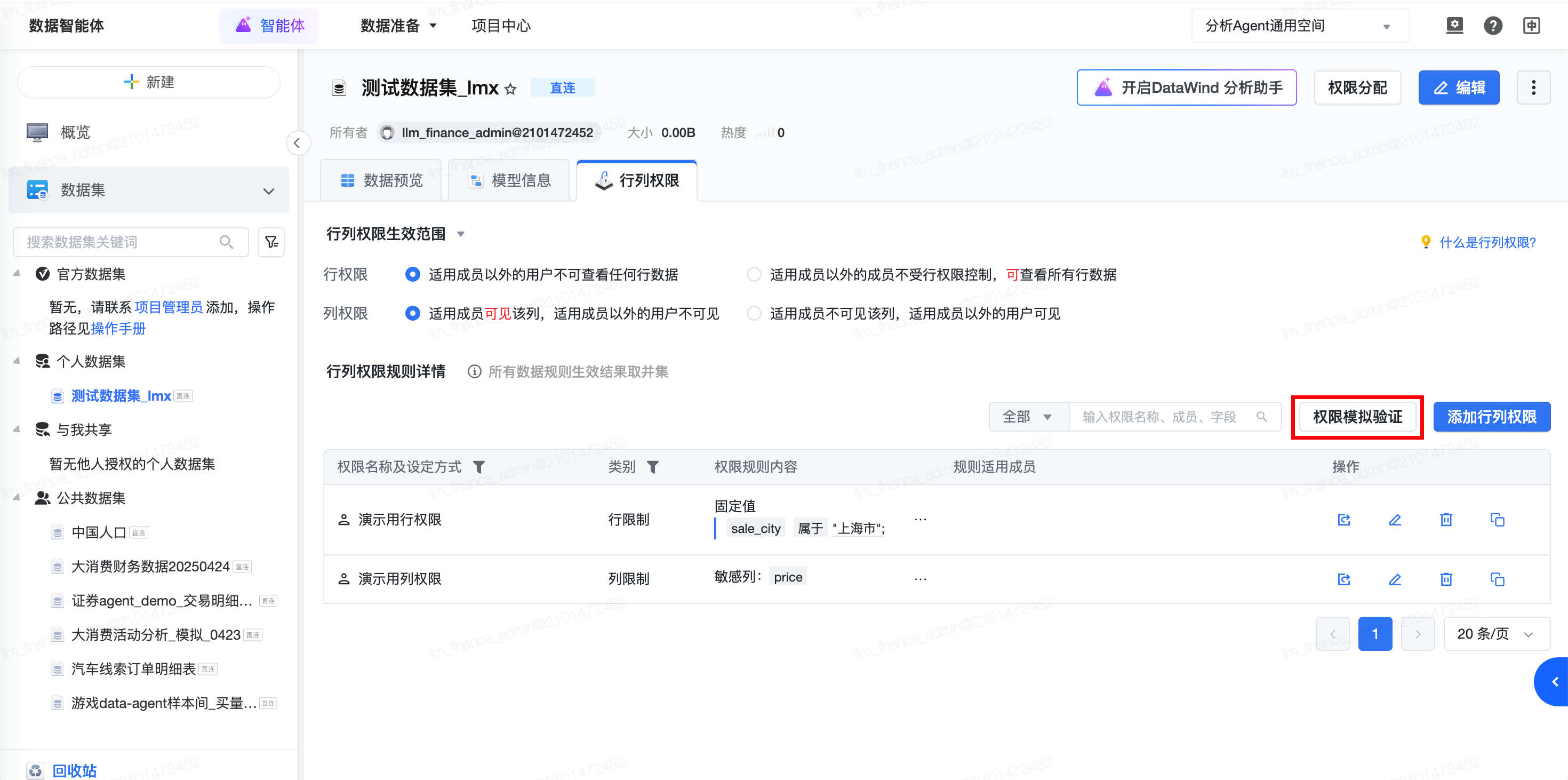Select 适用成员以外的成员不受行权限控制 radio
Screen dimensions: 1568x780
coord(754,275)
